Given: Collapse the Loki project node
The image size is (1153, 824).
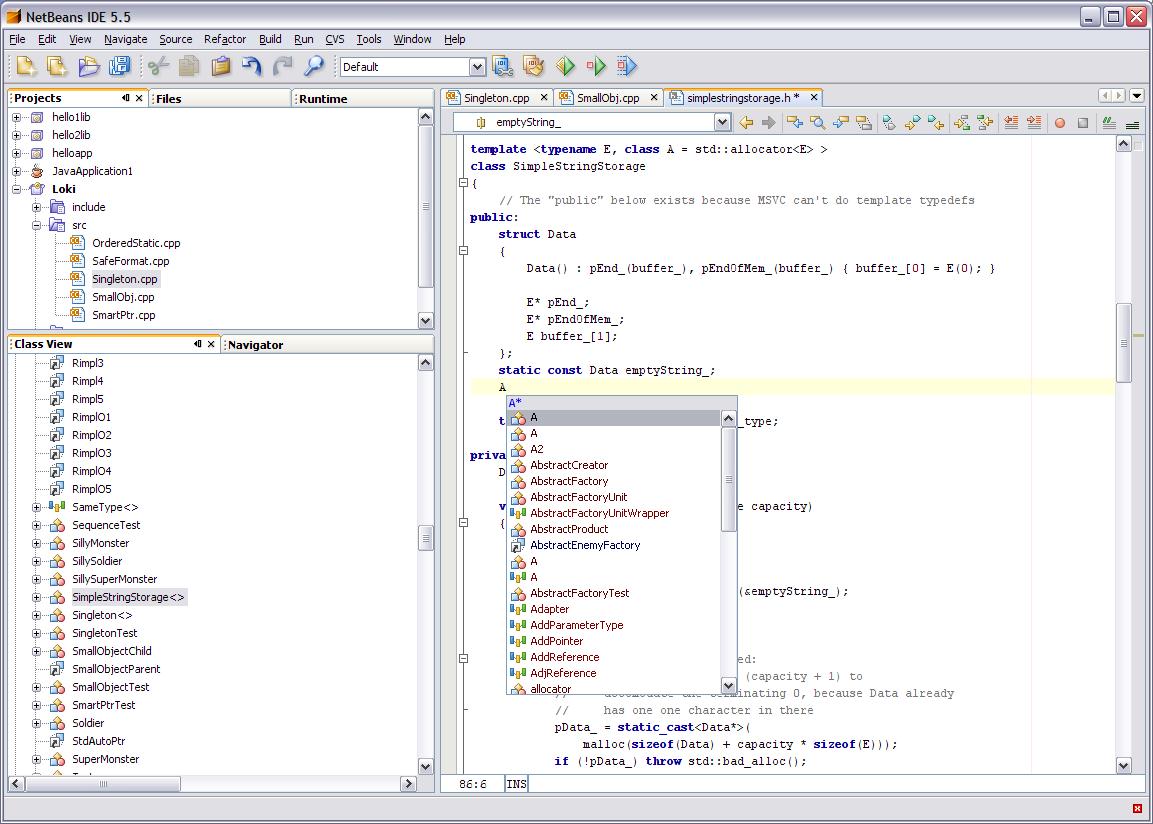Looking at the screenshot, I should point(16,189).
